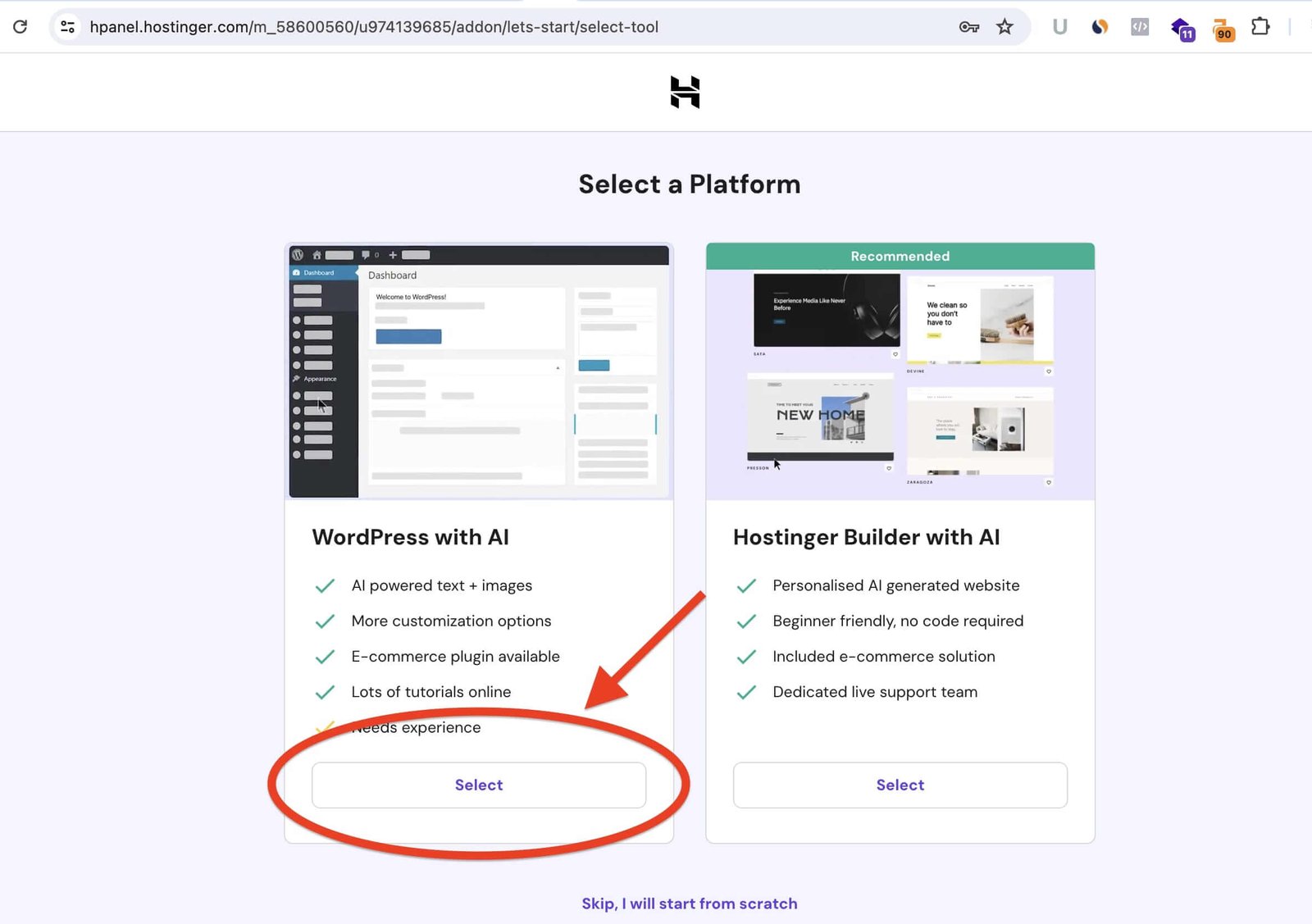Open the orange extension with badge 90

pos(1223,30)
